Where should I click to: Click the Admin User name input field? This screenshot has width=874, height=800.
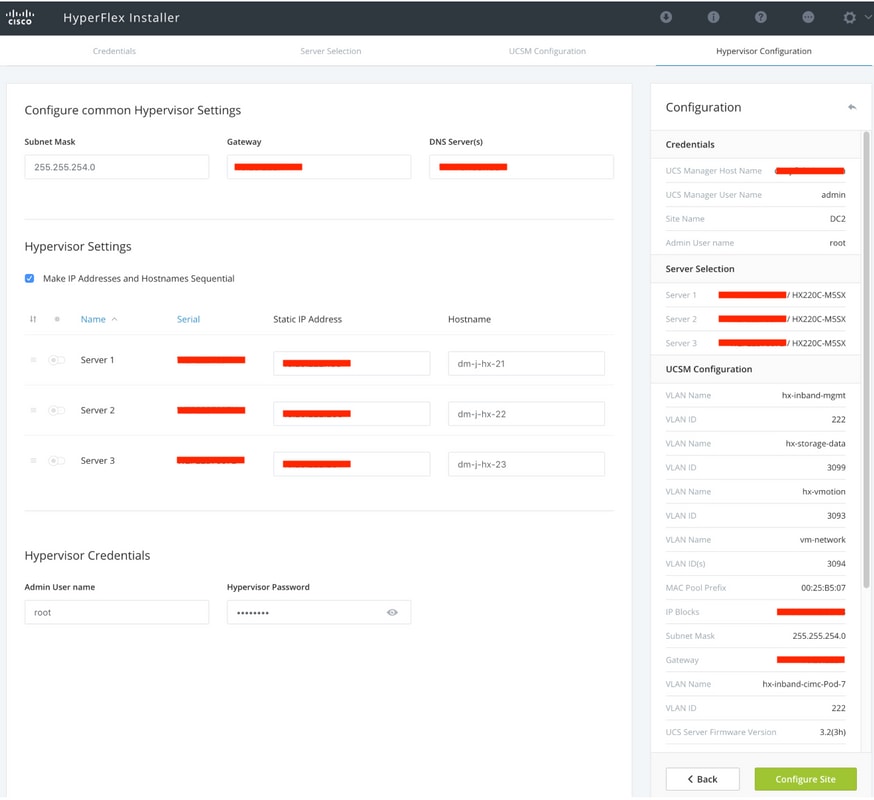116,612
